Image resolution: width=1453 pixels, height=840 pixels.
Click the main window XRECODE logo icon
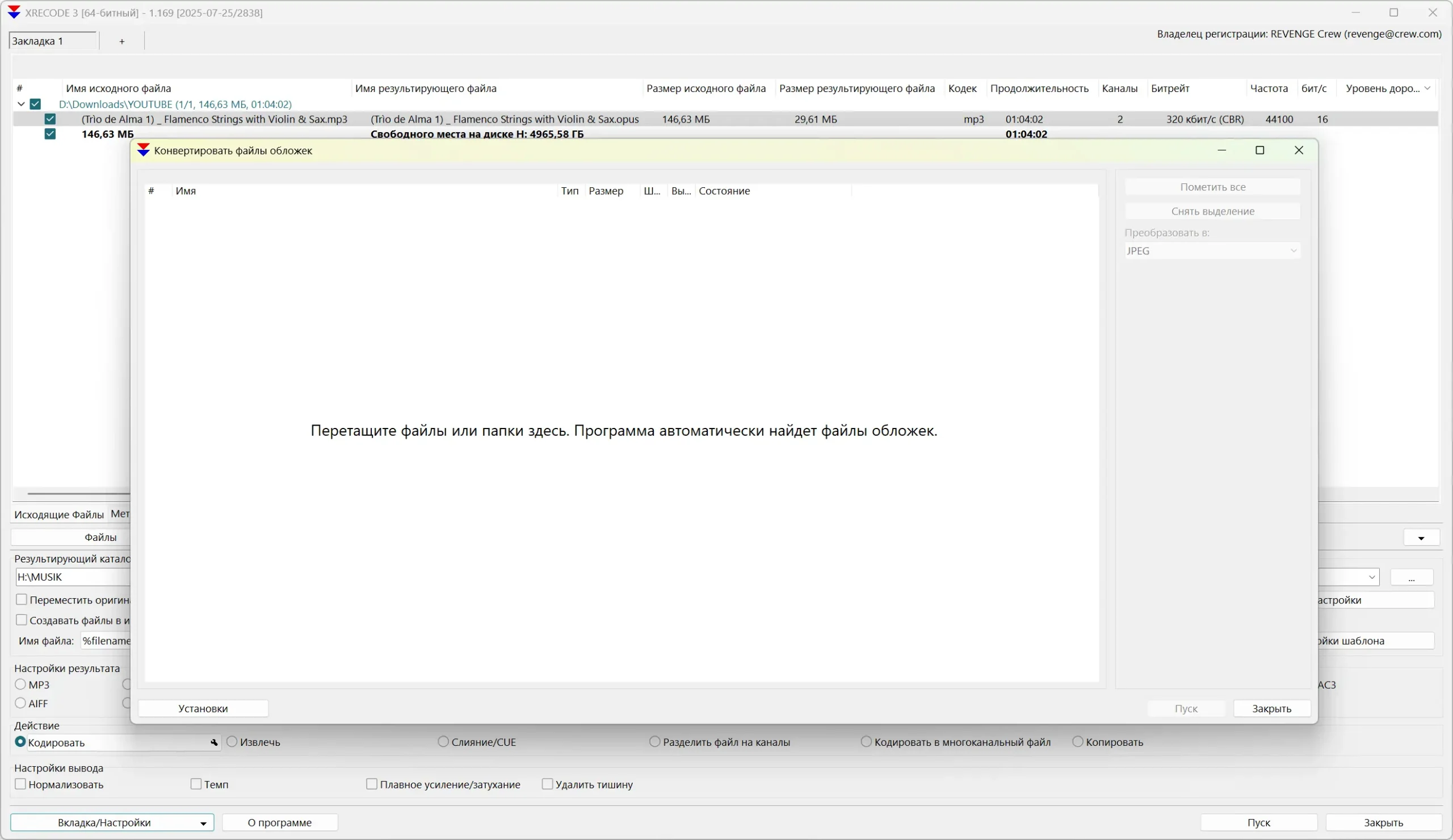(x=14, y=12)
